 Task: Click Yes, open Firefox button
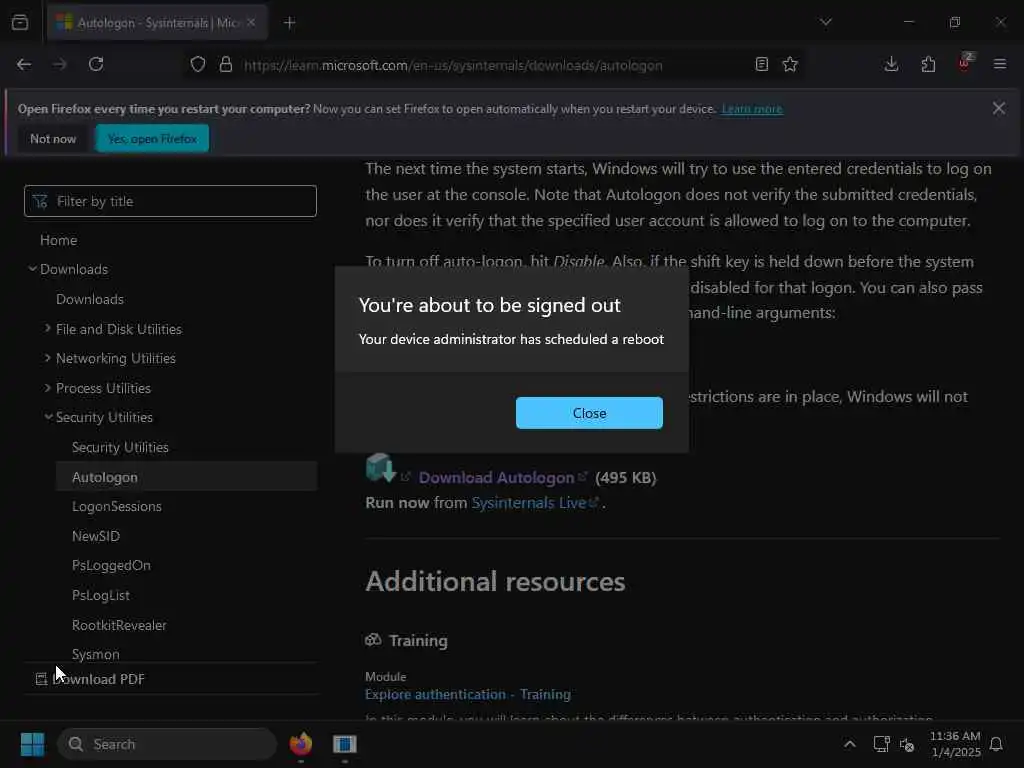pos(152,138)
